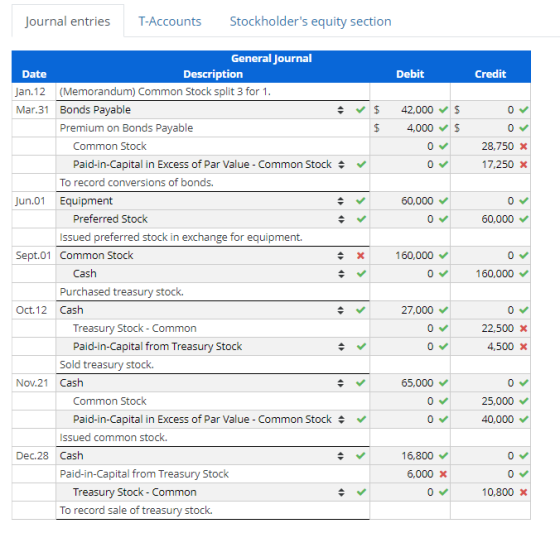Open the T-Accounts tab
Viewport: 560px width, 533px height.
[x=170, y=21]
